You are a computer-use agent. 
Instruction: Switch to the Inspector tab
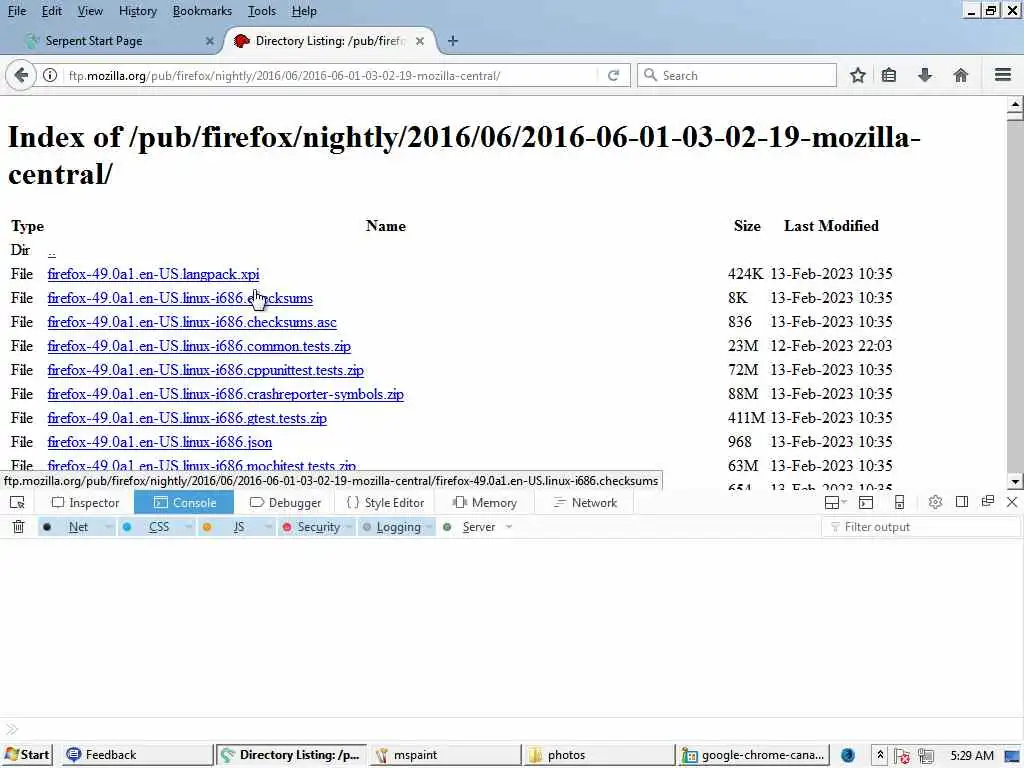click(86, 502)
